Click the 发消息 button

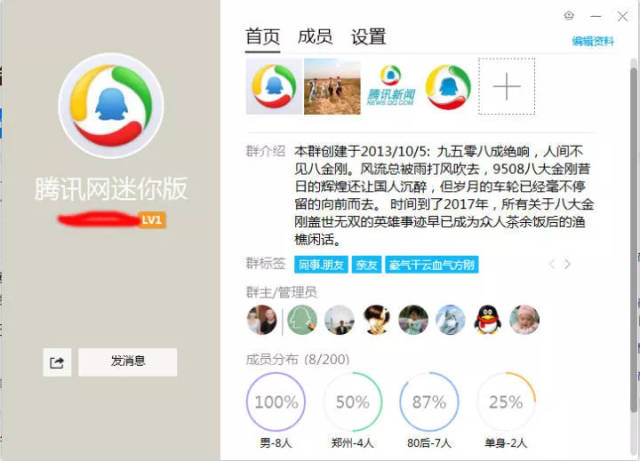coord(128,362)
